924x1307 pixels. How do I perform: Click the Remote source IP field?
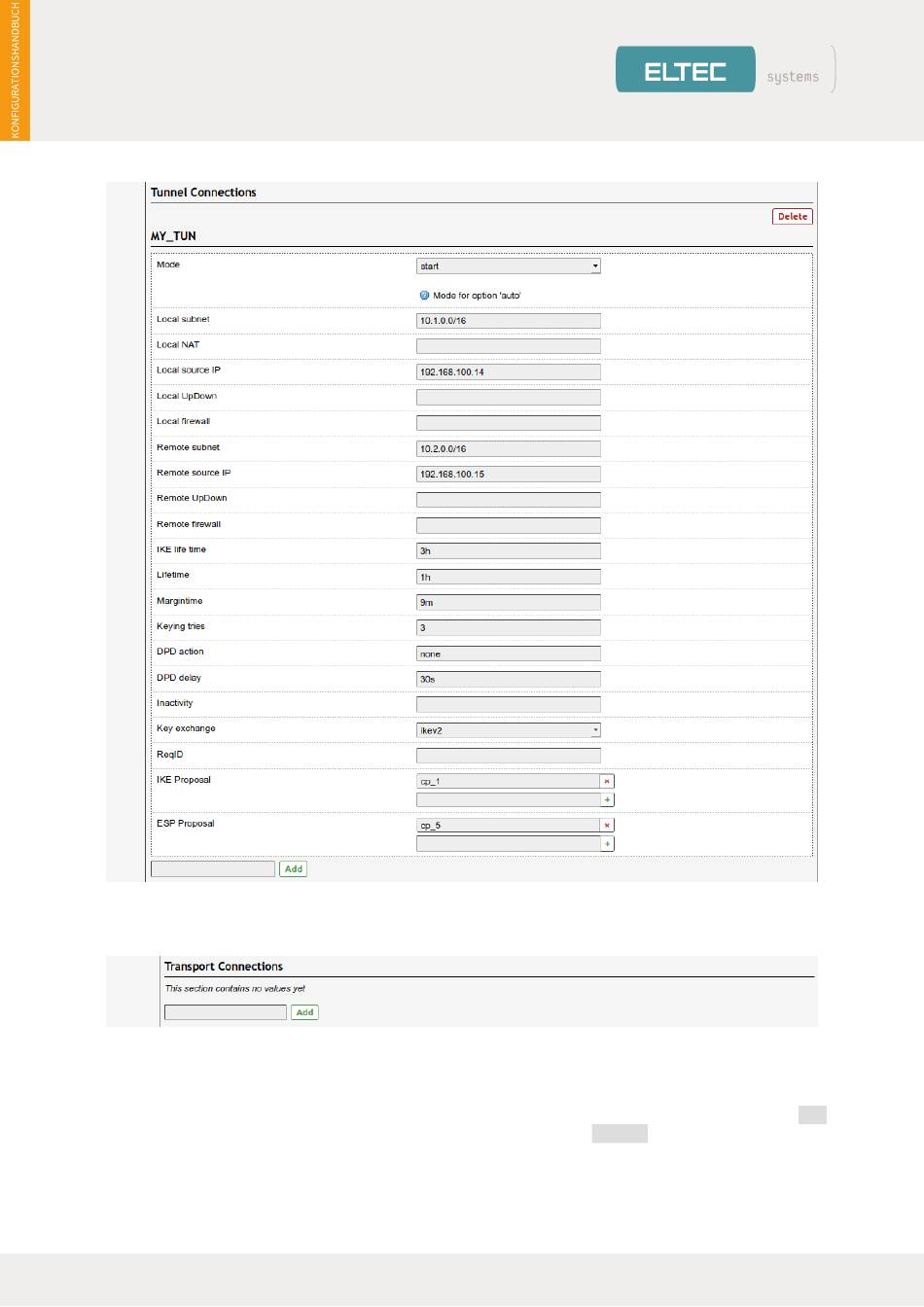tap(508, 475)
